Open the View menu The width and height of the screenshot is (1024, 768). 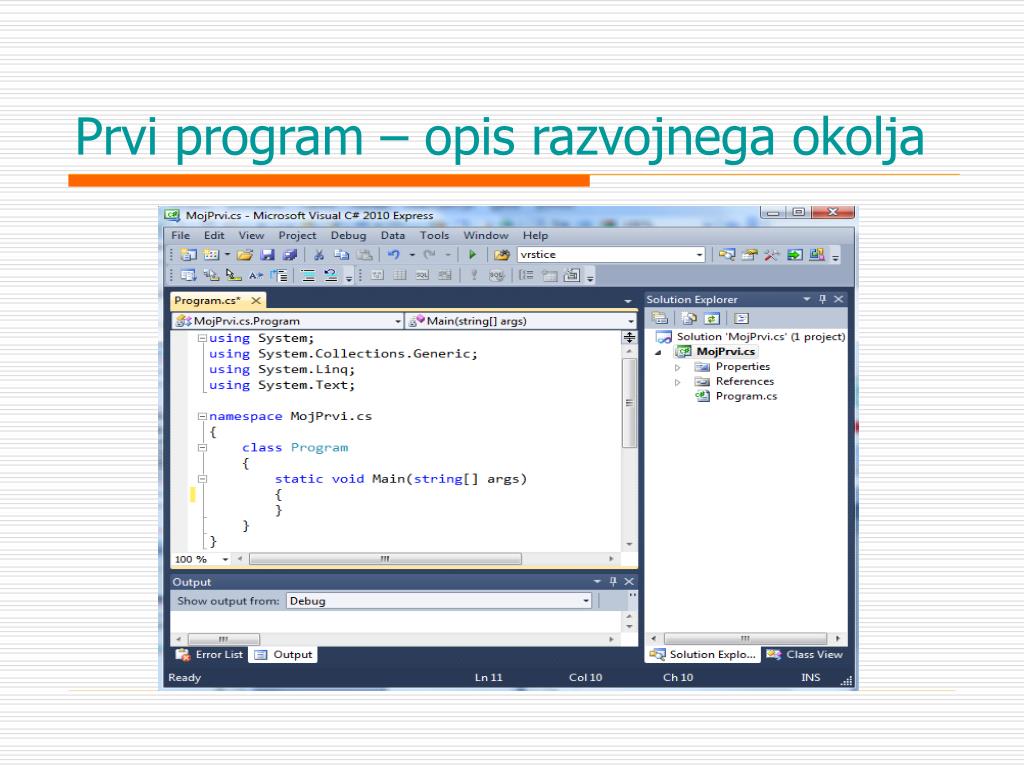point(251,235)
